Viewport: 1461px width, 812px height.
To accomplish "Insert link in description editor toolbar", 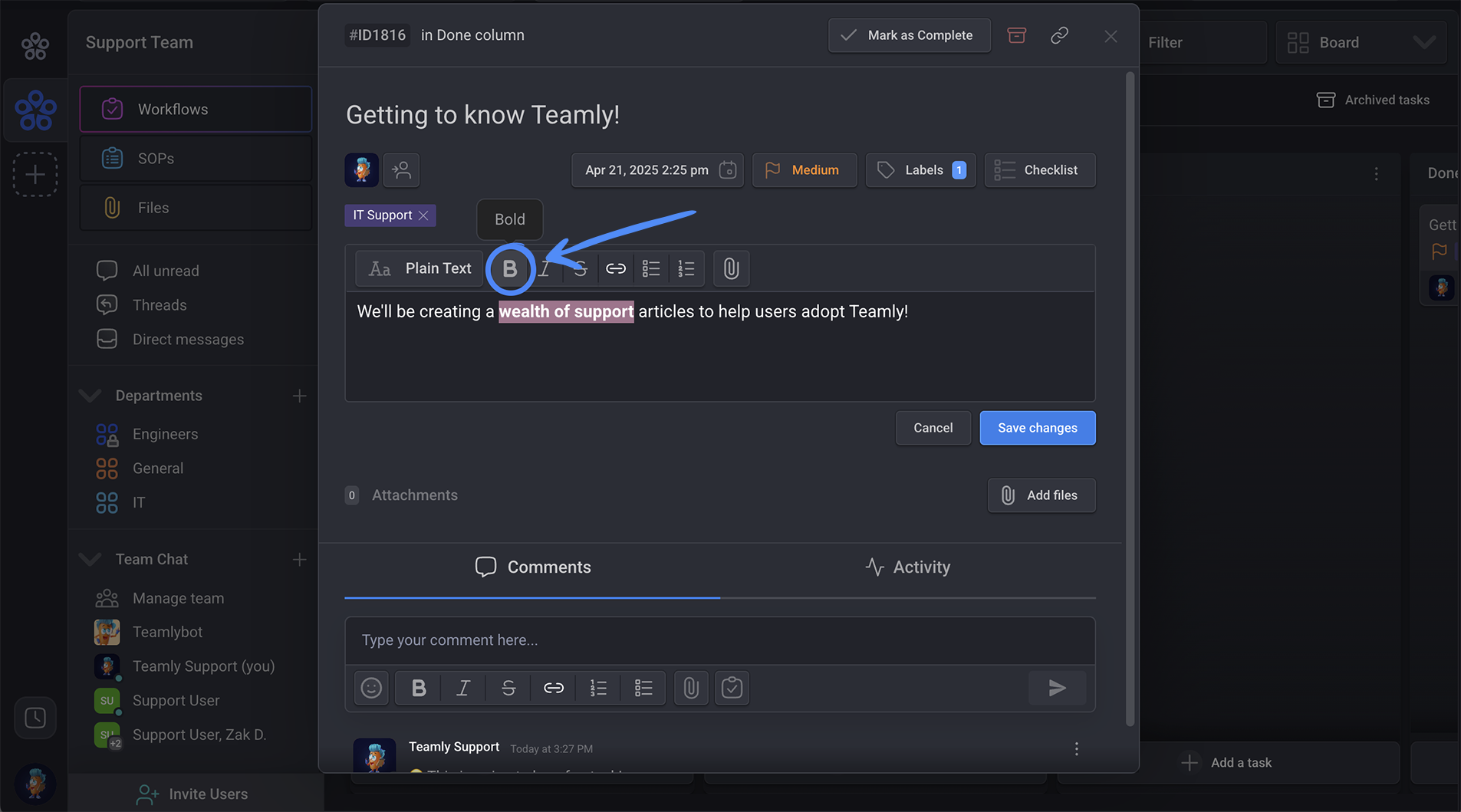I will pos(616,268).
